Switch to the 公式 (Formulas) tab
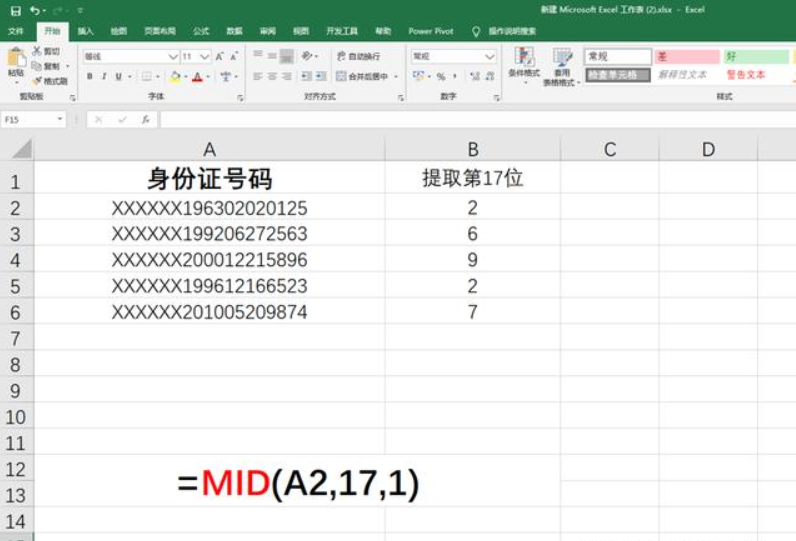Viewport: 796px width, 541px height. click(x=201, y=31)
